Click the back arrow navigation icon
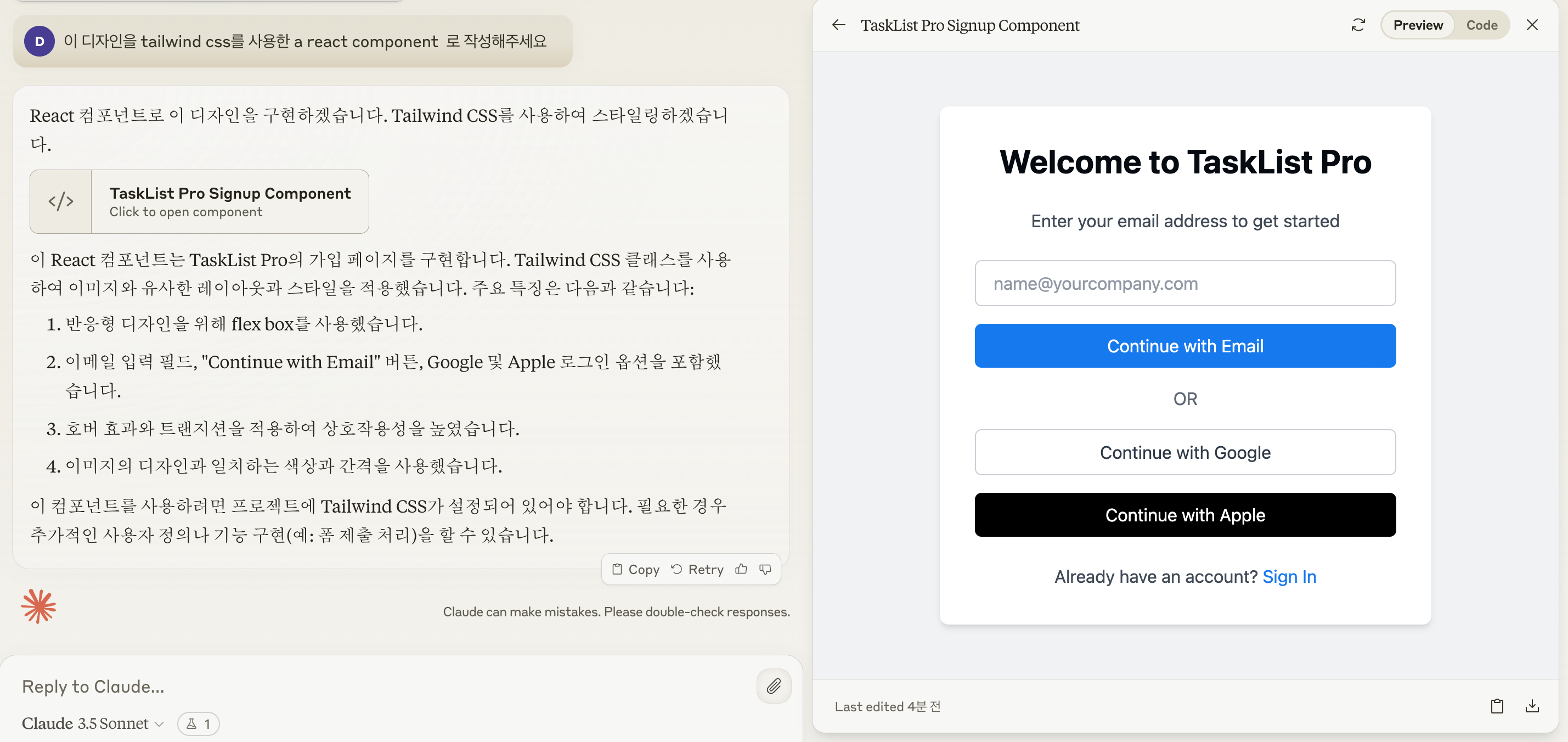 pos(839,25)
